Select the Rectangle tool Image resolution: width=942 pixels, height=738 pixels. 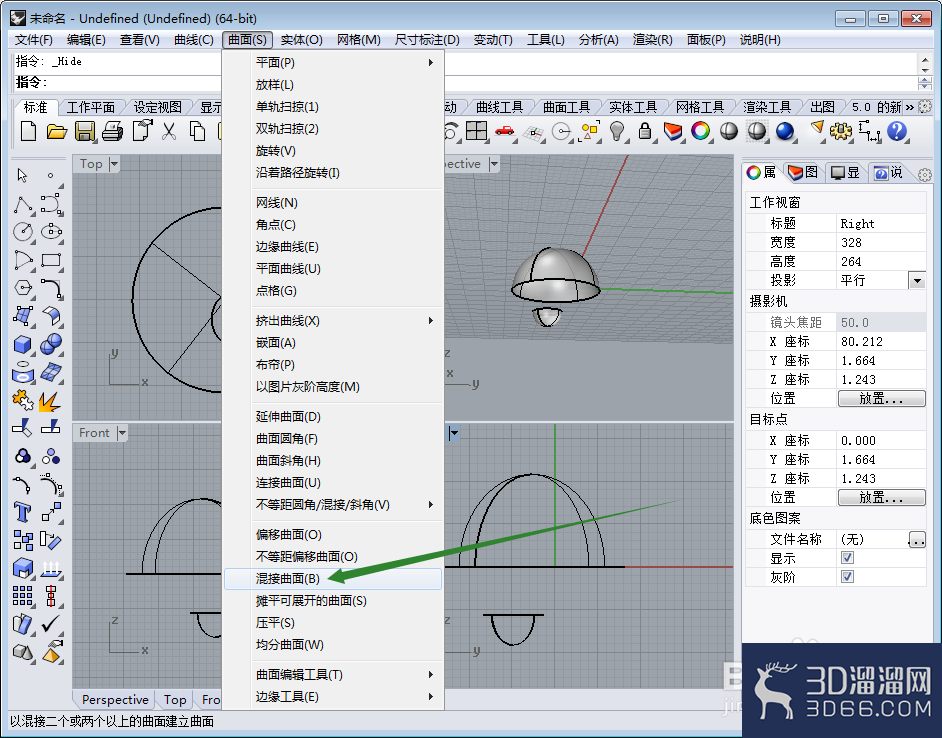pyautogui.click(x=52, y=260)
